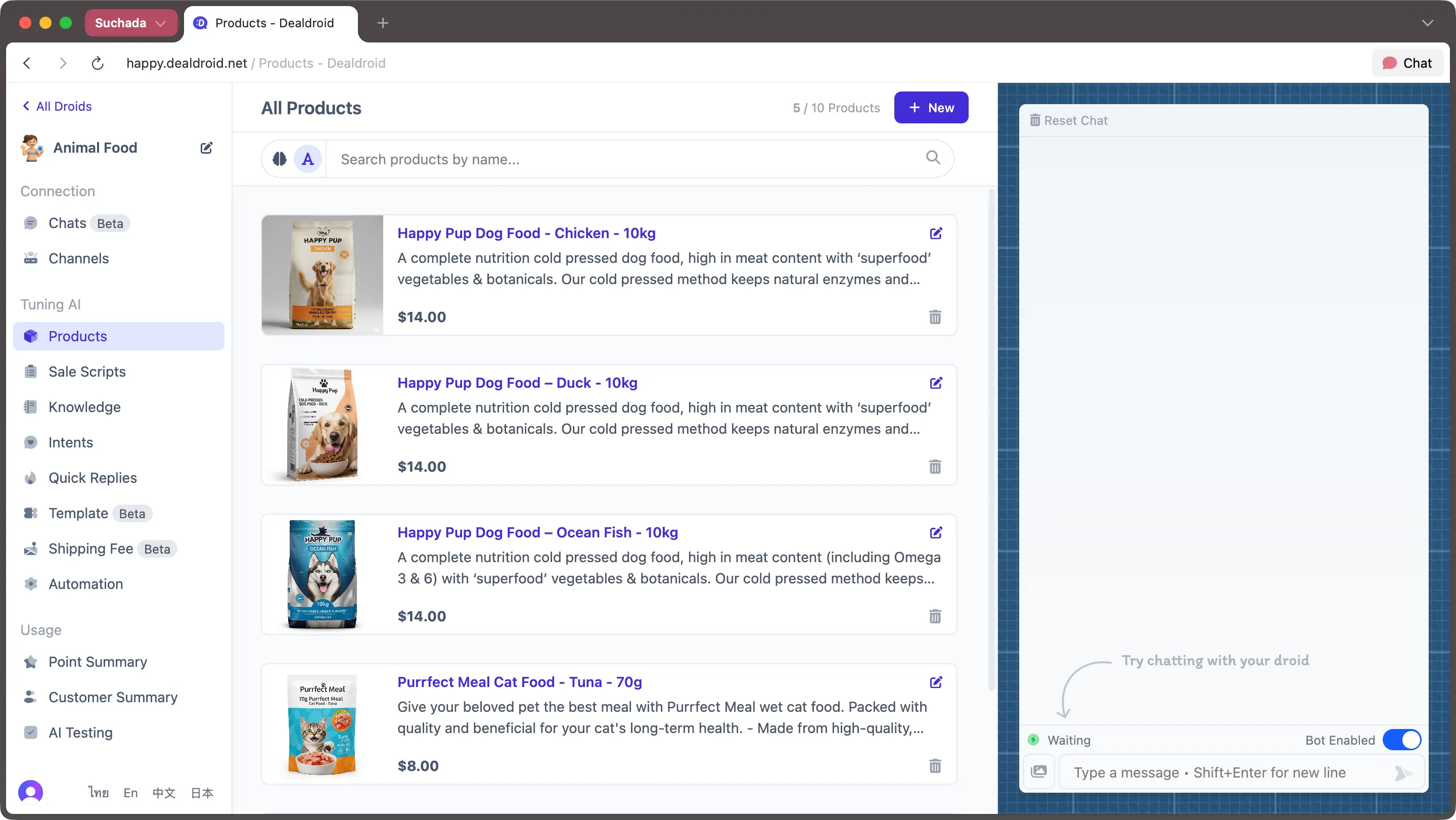Toggle the brain icon search mode
1456x820 pixels.
279,159
